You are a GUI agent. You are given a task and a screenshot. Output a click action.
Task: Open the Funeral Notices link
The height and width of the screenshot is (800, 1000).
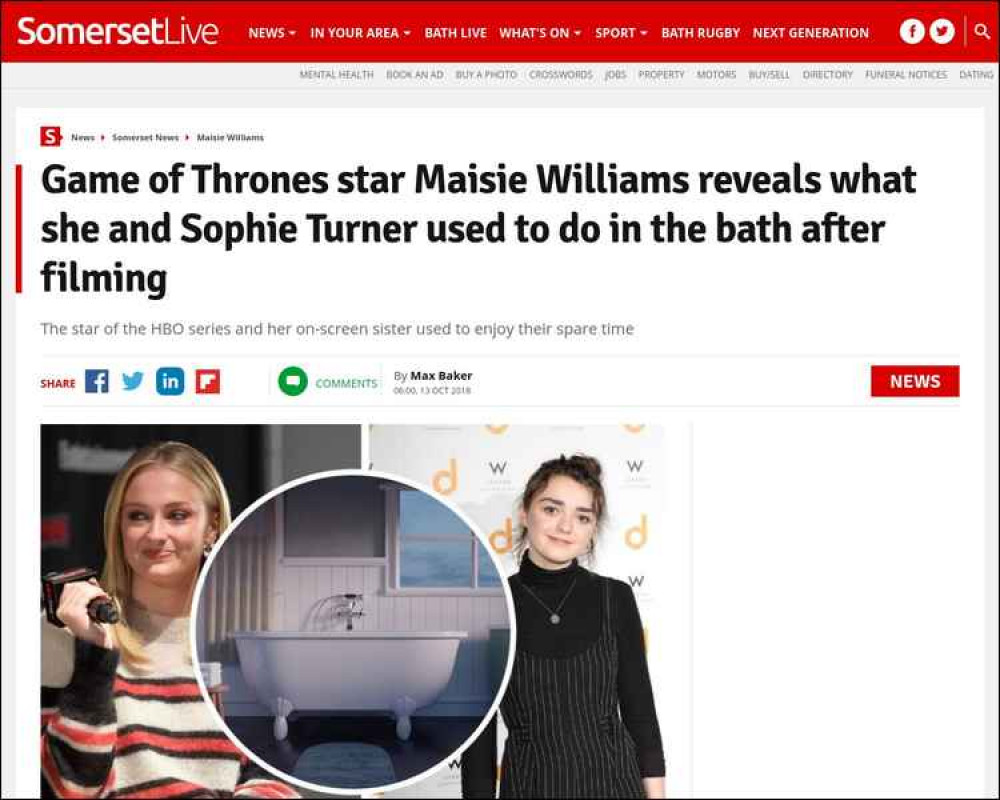click(906, 75)
